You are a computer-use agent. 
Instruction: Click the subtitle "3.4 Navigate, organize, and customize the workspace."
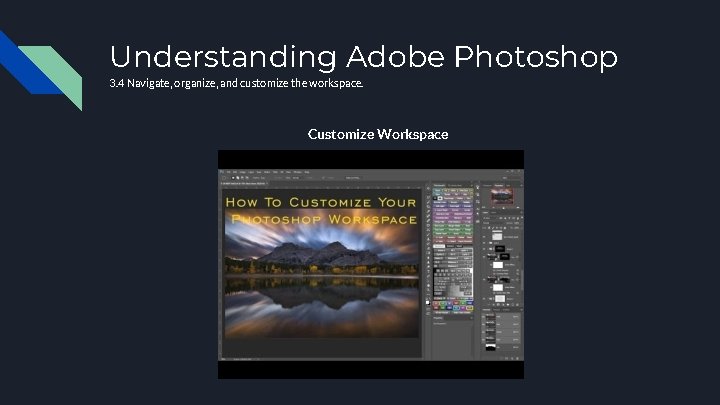[236, 83]
